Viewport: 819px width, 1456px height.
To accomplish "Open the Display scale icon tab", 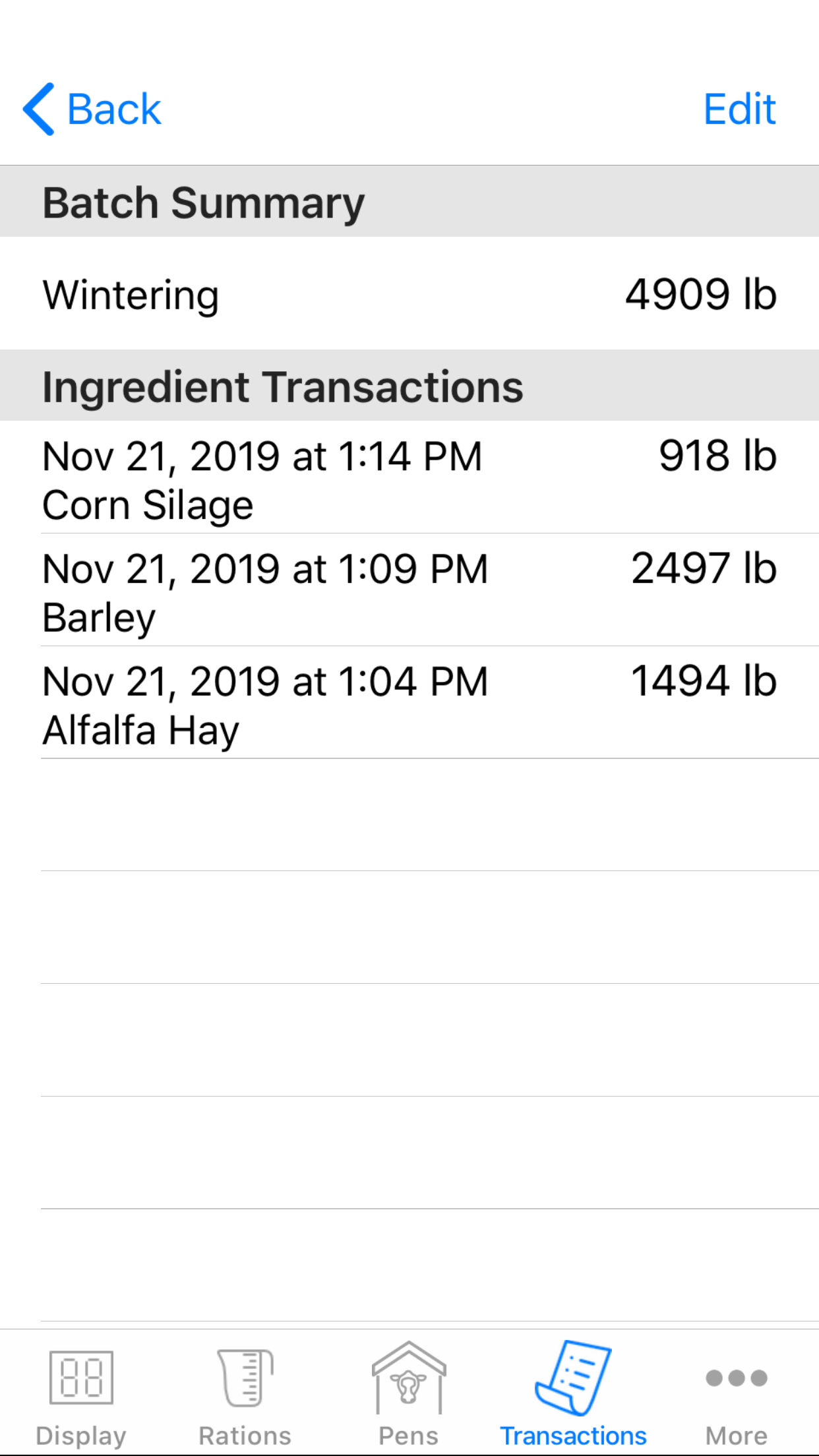I will coord(81,1378).
